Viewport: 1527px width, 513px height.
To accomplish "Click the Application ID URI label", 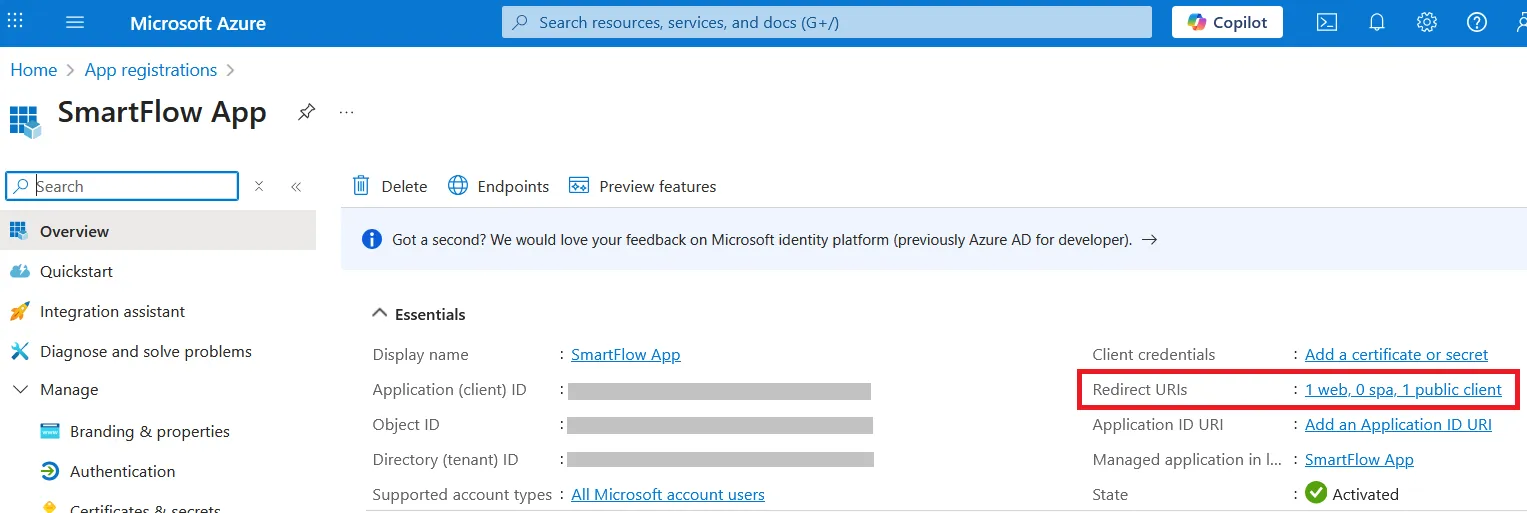I will point(1158,425).
